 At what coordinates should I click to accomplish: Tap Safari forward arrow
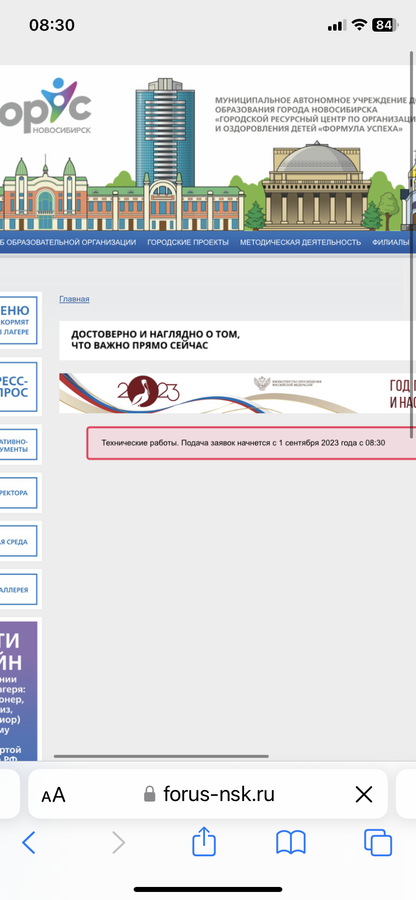(x=118, y=843)
